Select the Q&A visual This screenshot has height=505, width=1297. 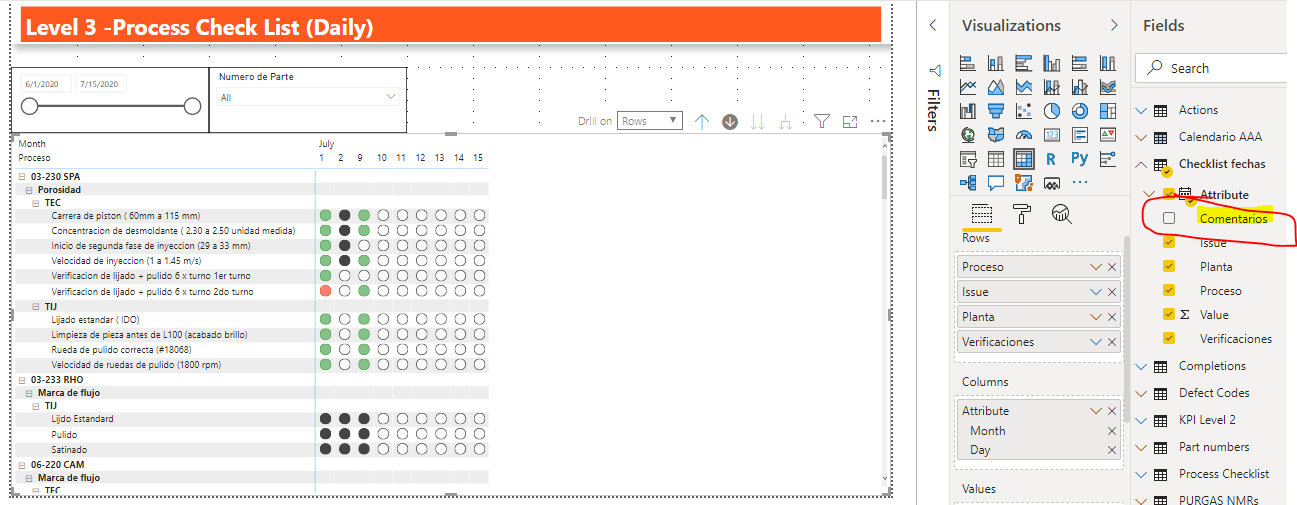996,183
